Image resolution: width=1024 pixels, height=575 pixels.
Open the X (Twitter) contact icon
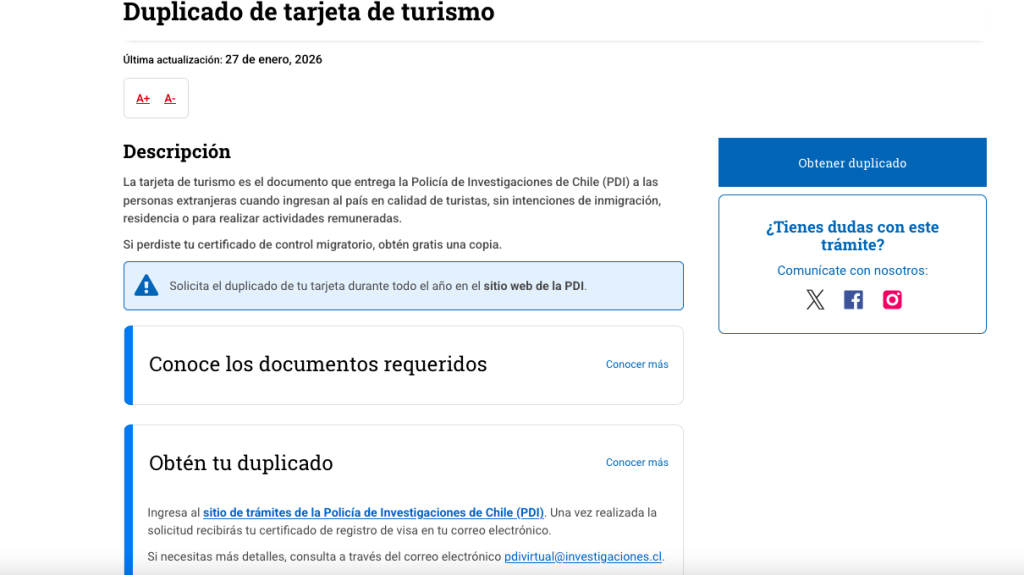[x=815, y=300]
